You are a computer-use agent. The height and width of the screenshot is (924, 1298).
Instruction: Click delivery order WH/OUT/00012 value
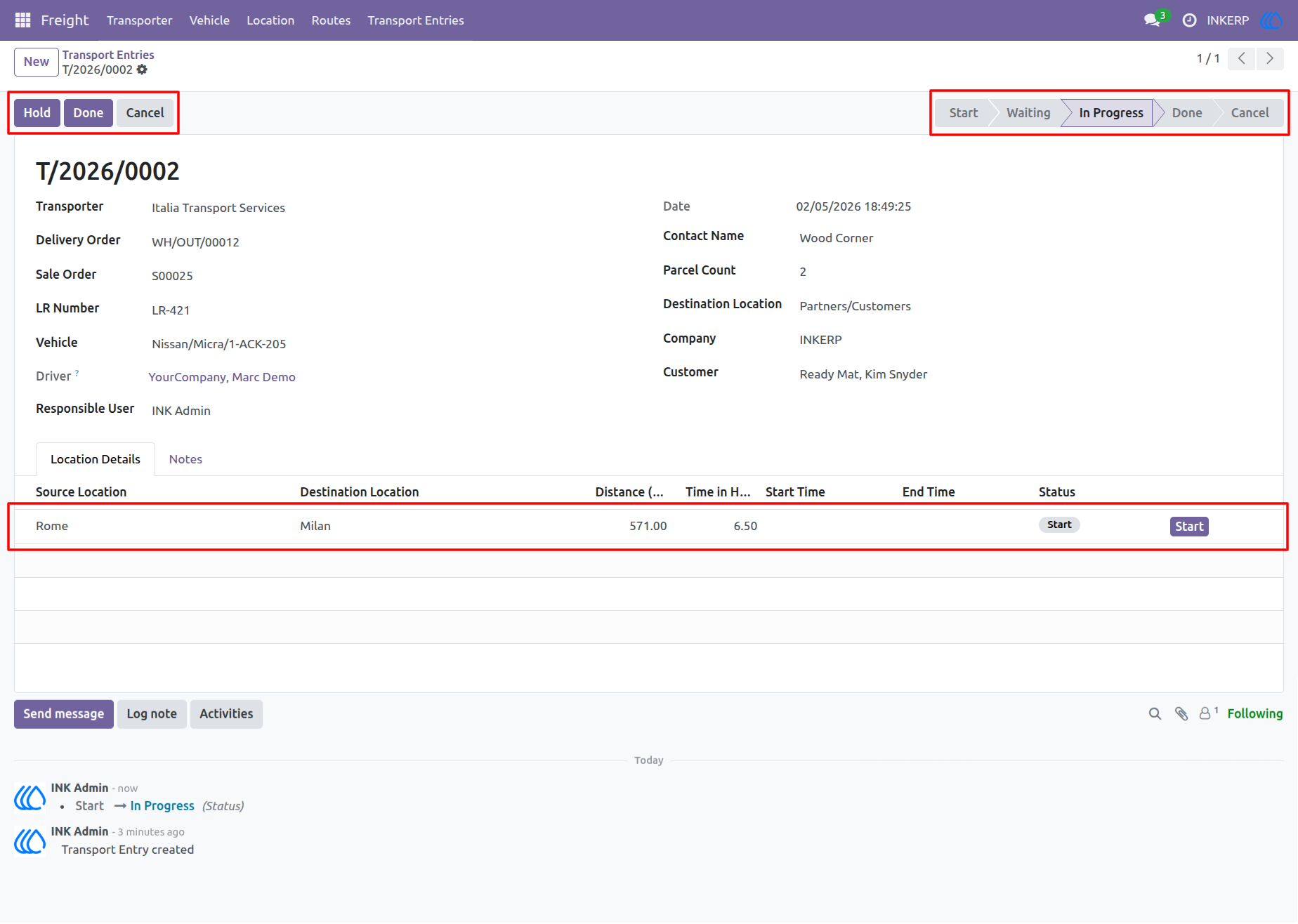[x=195, y=242]
